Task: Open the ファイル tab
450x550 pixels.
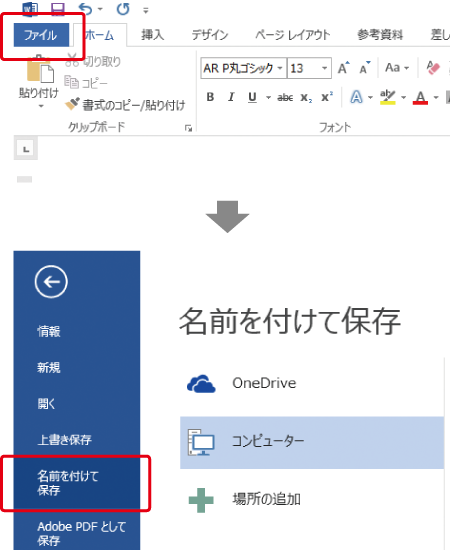Action: click(41, 35)
